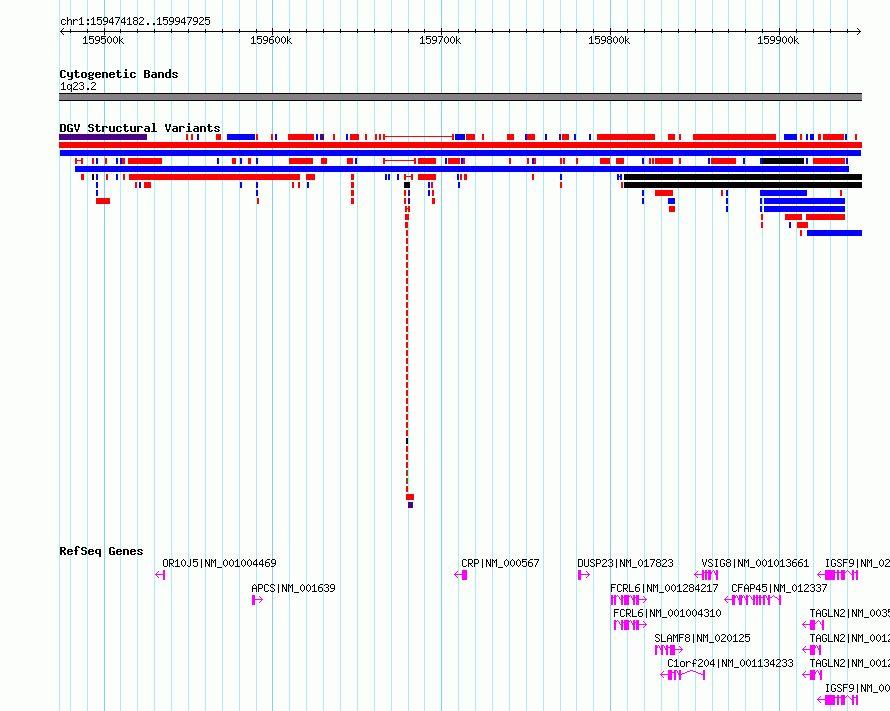This screenshot has width=890, height=711.
Task: Click the CFAP45 gene exon glyph
Action: click(x=753, y=600)
